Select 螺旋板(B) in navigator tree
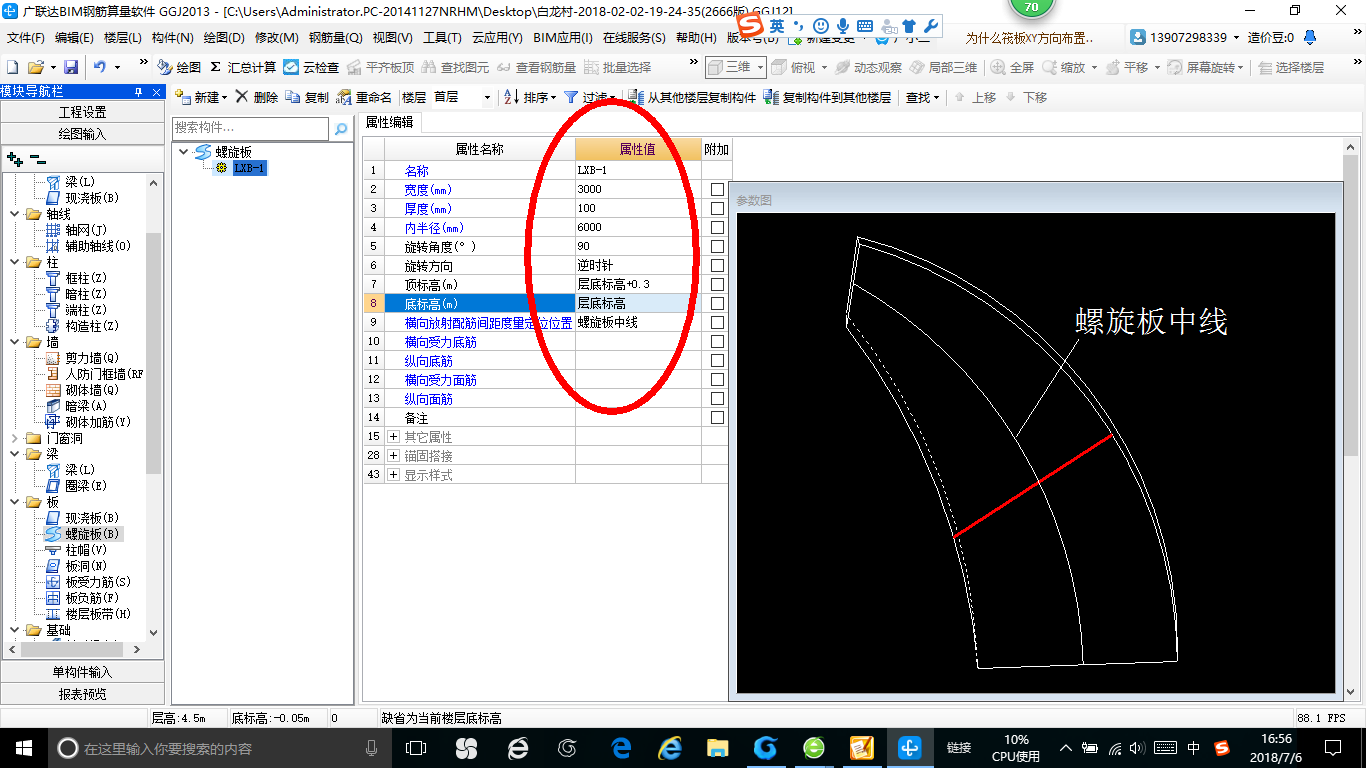This screenshot has height=768, width=1366. [92, 534]
